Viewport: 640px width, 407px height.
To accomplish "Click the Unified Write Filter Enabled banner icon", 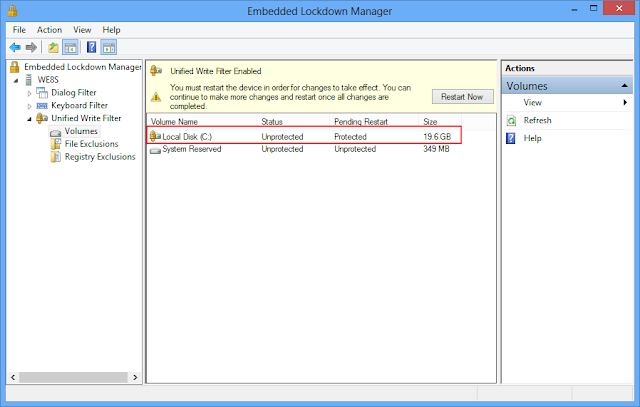I will coord(156,71).
